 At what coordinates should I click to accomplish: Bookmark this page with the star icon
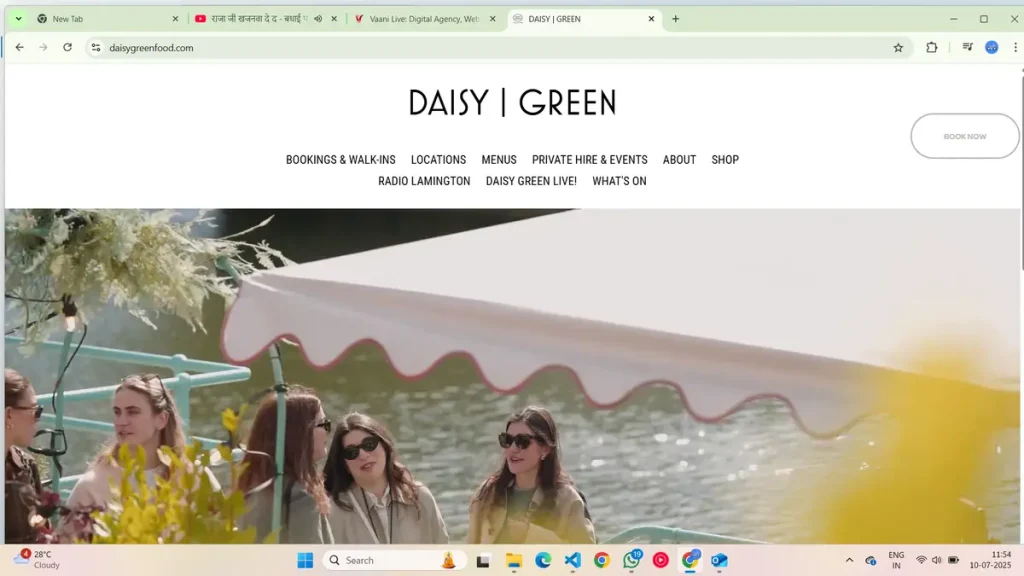pyautogui.click(x=898, y=47)
